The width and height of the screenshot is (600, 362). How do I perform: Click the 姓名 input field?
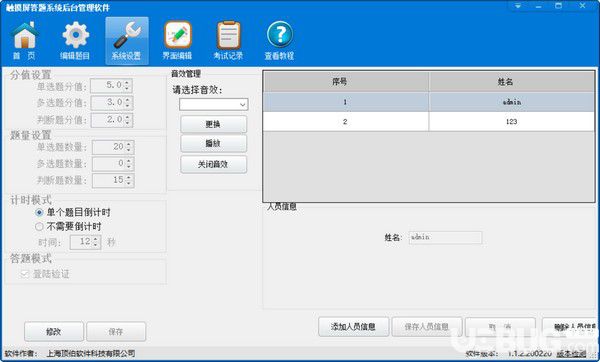pos(445,238)
